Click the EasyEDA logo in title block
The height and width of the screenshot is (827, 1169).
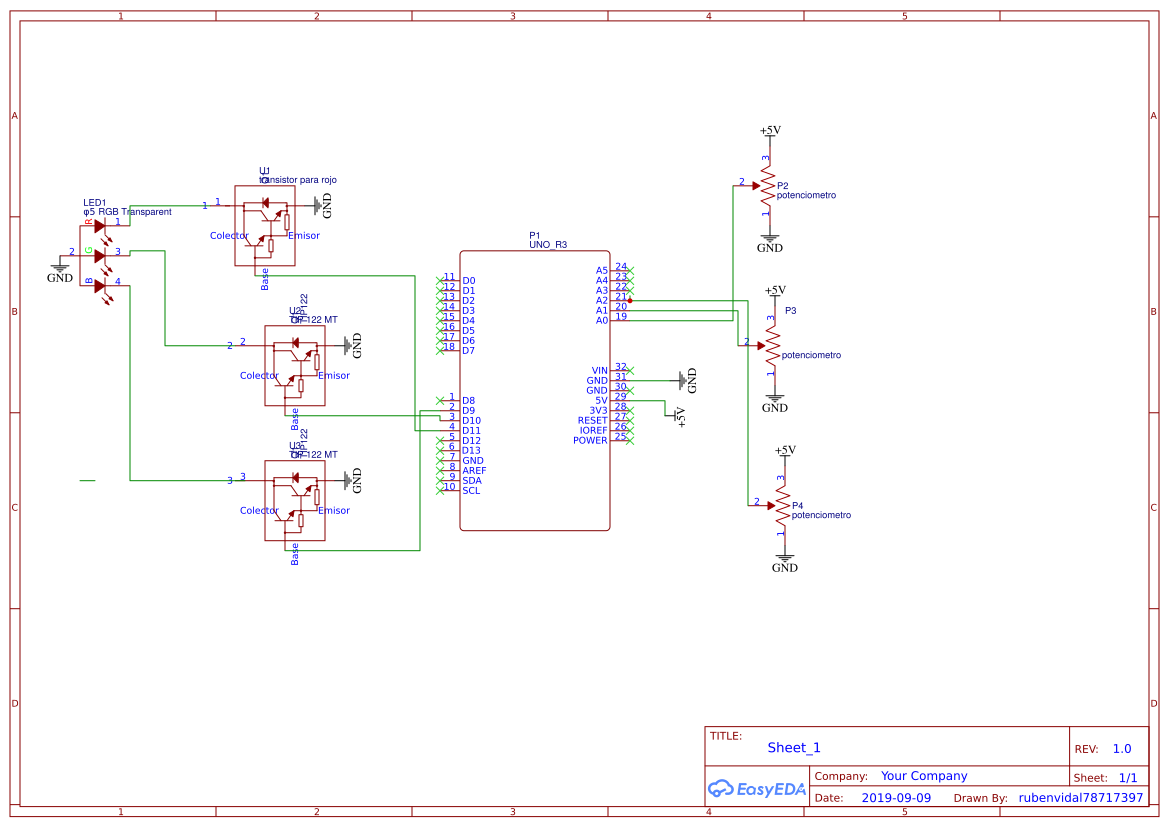tap(757, 788)
